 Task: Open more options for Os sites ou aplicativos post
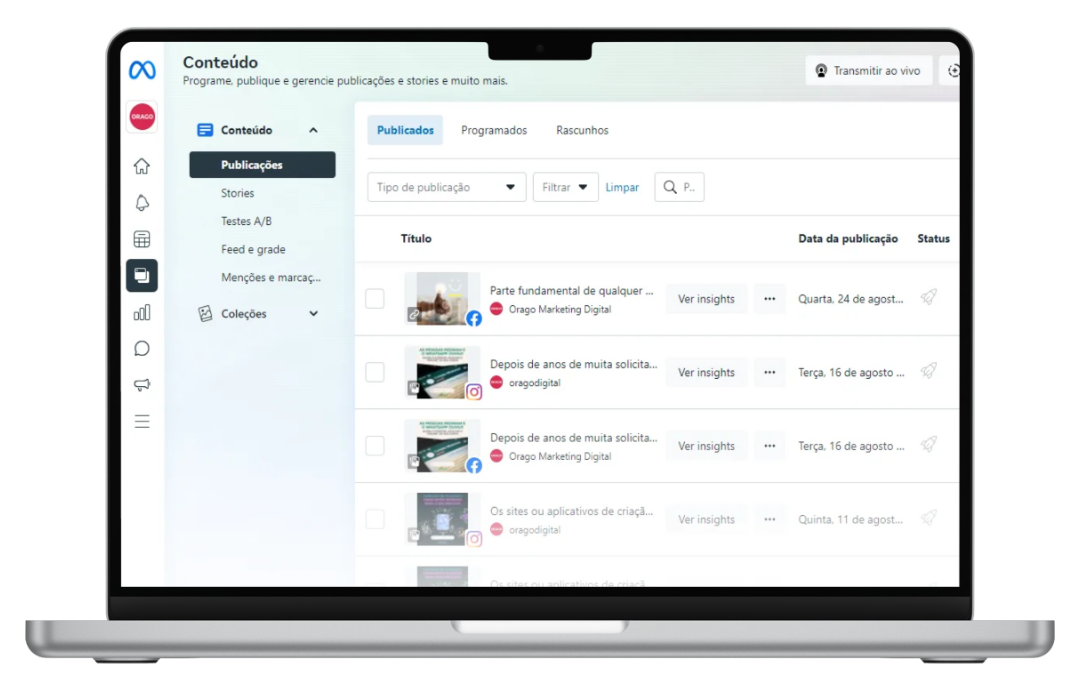[769, 519]
